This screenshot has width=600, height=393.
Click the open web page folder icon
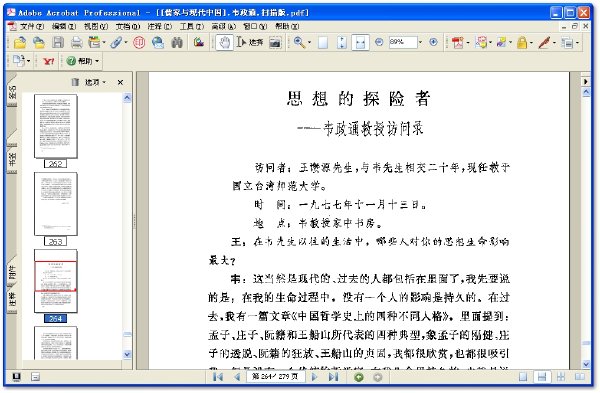pyautogui.click(x=39, y=42)
